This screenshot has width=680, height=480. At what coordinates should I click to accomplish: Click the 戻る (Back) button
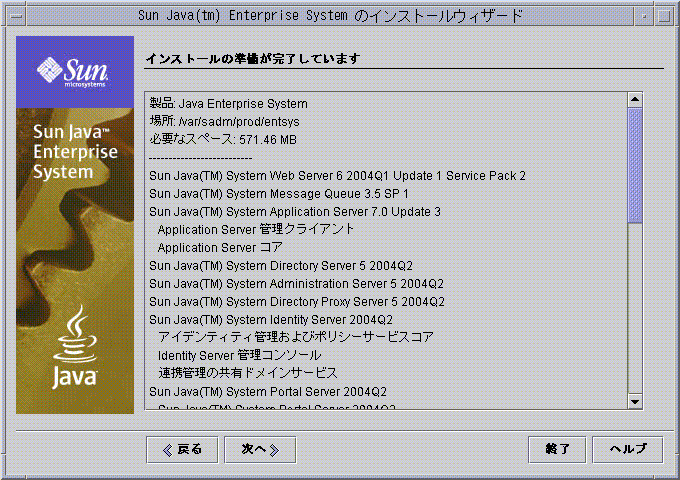click(182, 449)
